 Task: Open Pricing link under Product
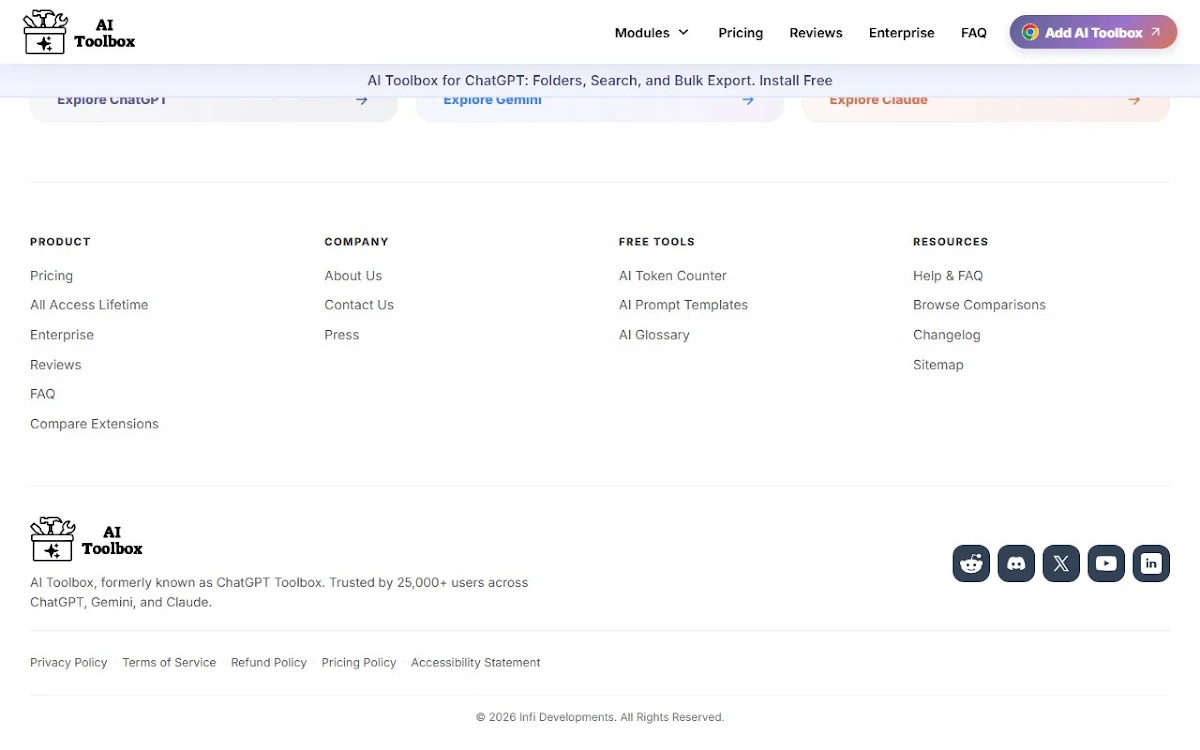pyautogui.click(x=51, y=276)
